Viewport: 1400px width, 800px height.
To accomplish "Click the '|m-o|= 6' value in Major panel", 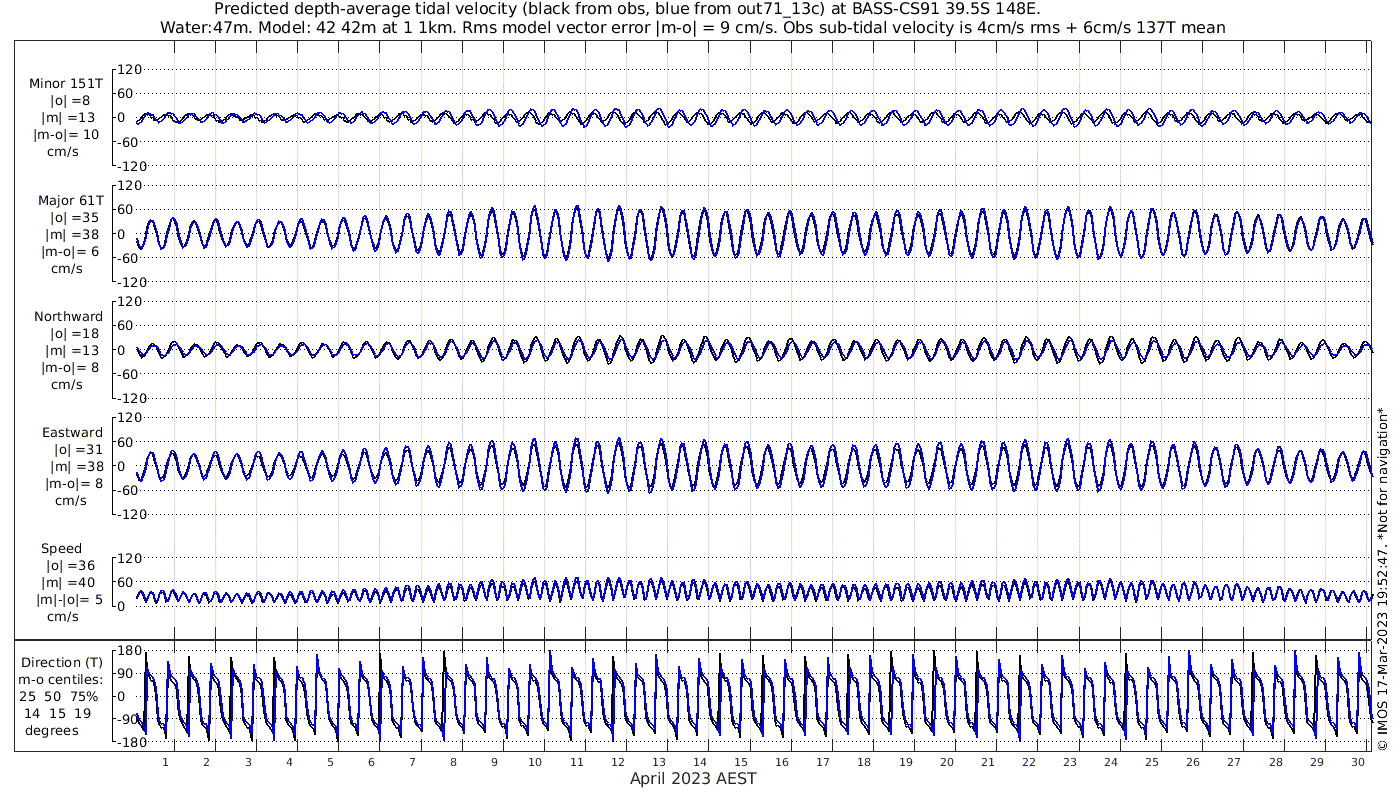I will point(70,252).
